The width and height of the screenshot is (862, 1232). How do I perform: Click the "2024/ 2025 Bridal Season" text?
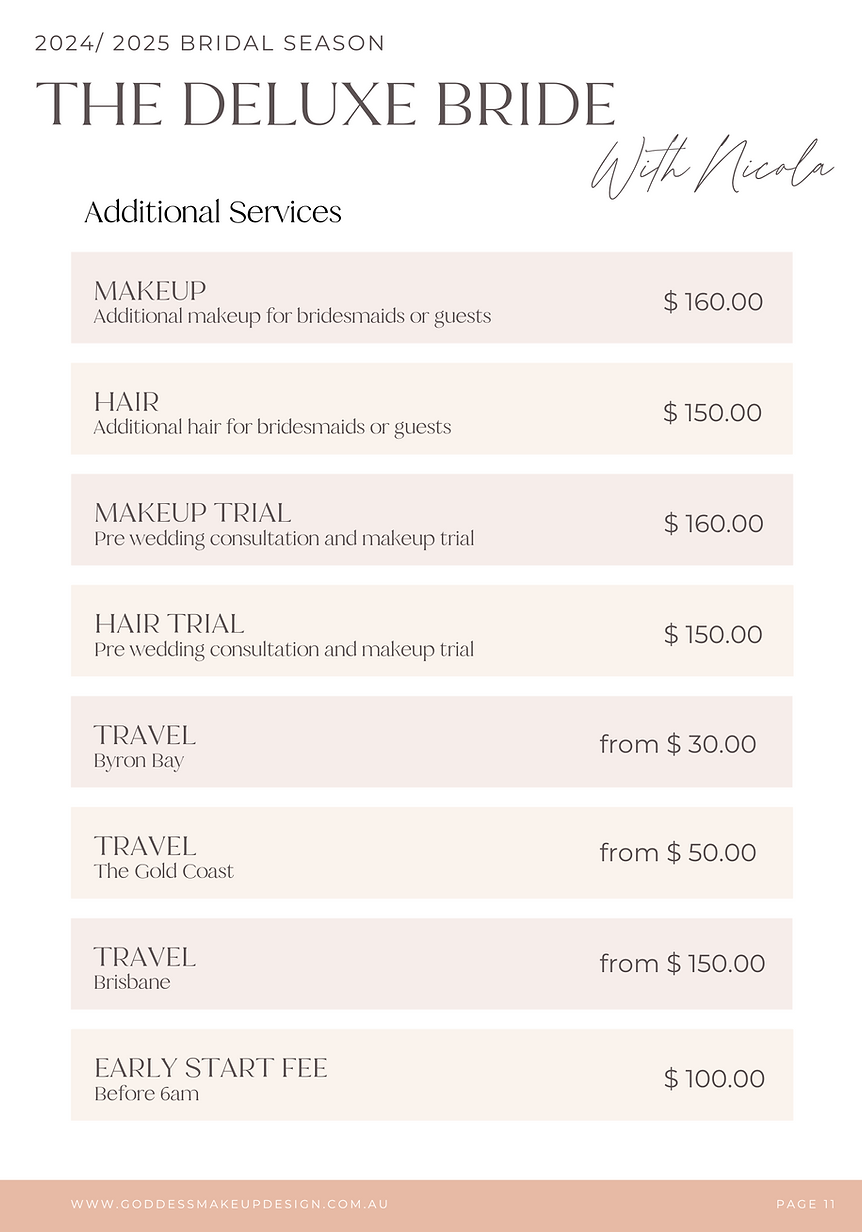point(210,43)
